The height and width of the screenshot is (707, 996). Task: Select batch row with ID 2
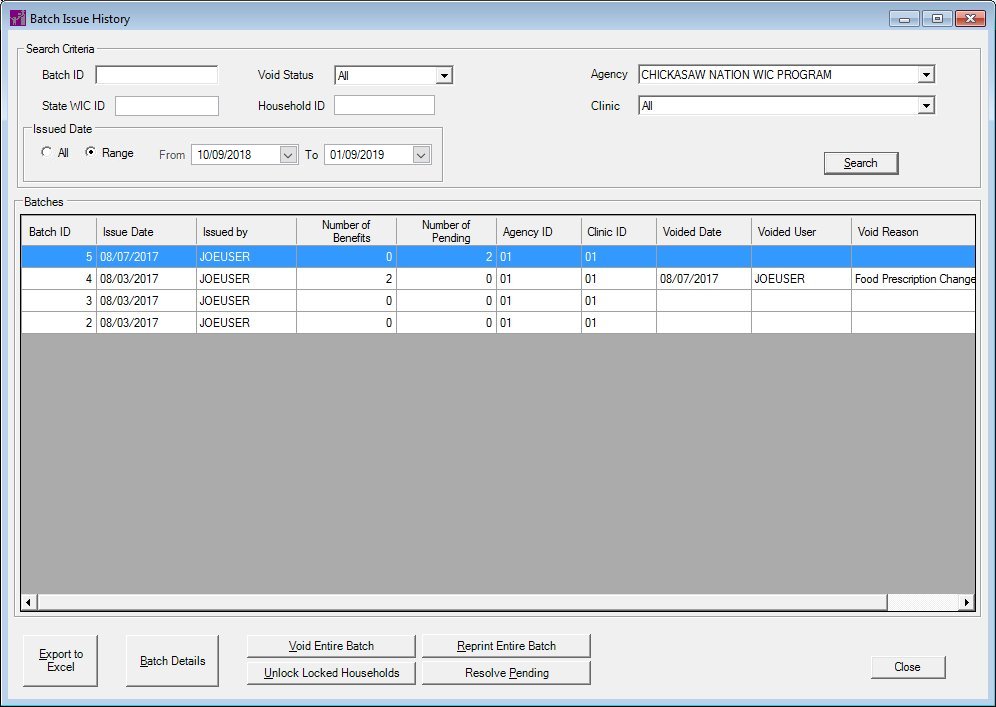tap(498, 323)
